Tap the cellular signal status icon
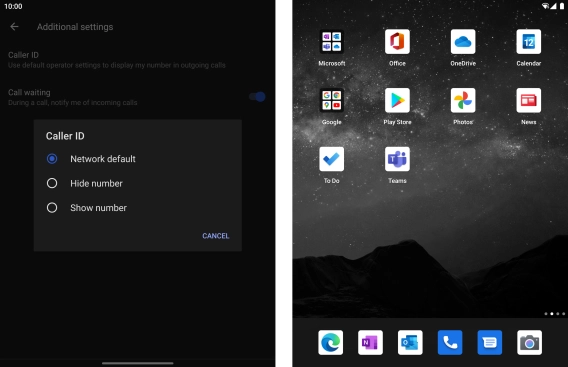Viewport: 568px width, 367px height. [x=553, y=6]
